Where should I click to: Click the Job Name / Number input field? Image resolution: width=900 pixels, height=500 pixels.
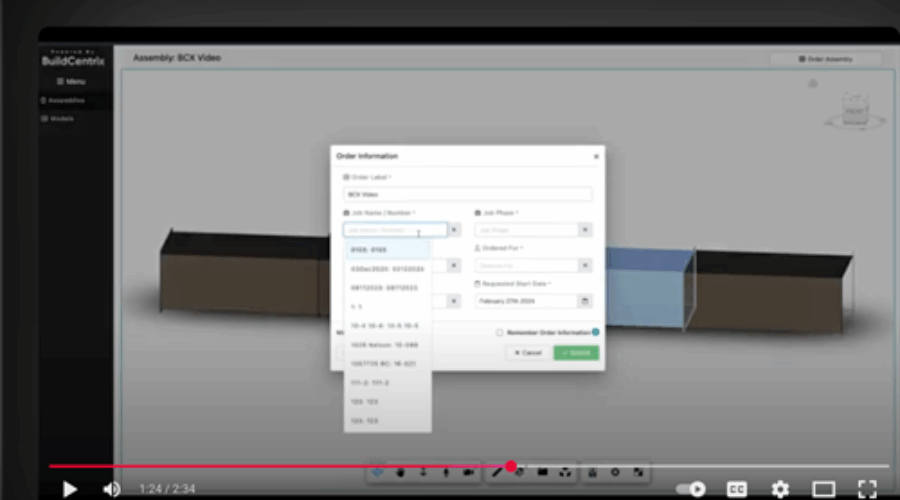pos(395,230)
